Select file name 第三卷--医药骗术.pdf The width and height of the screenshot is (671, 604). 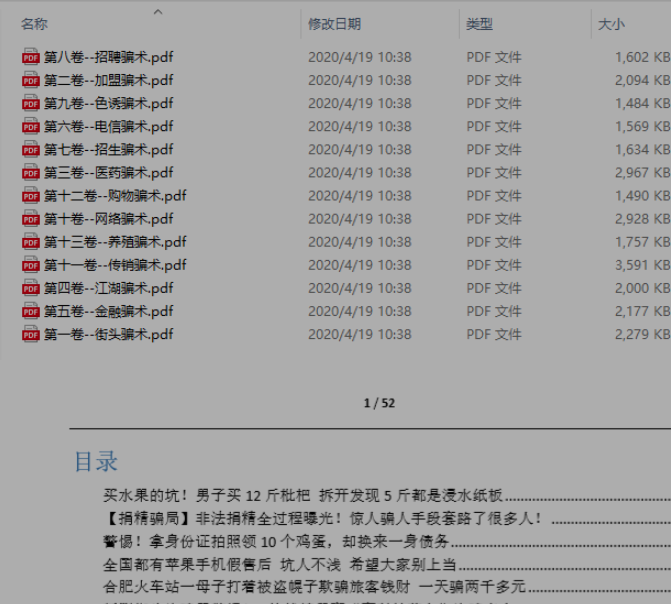point(109,173)
